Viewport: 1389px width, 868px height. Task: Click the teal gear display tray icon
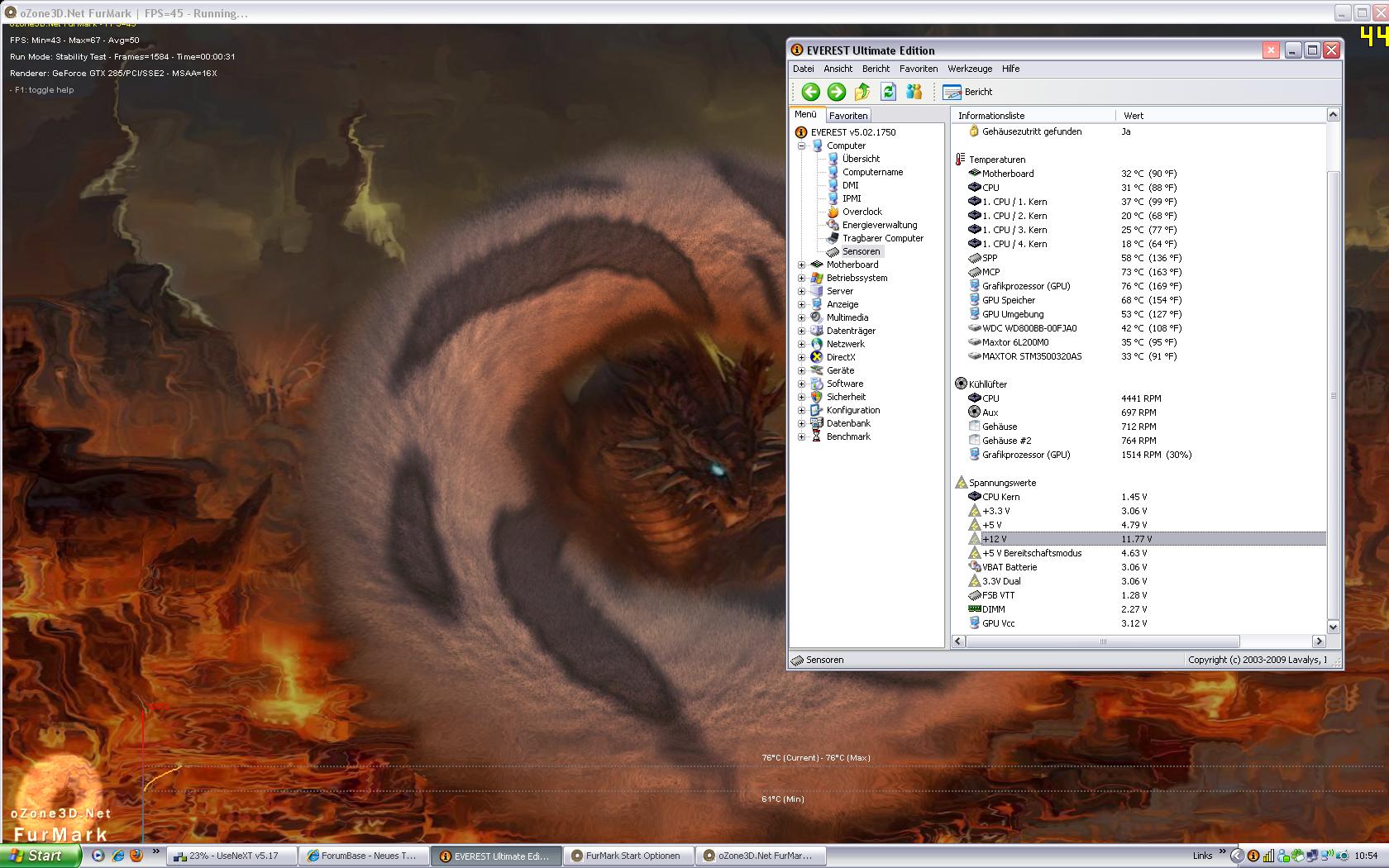(x=1342, y=856)
